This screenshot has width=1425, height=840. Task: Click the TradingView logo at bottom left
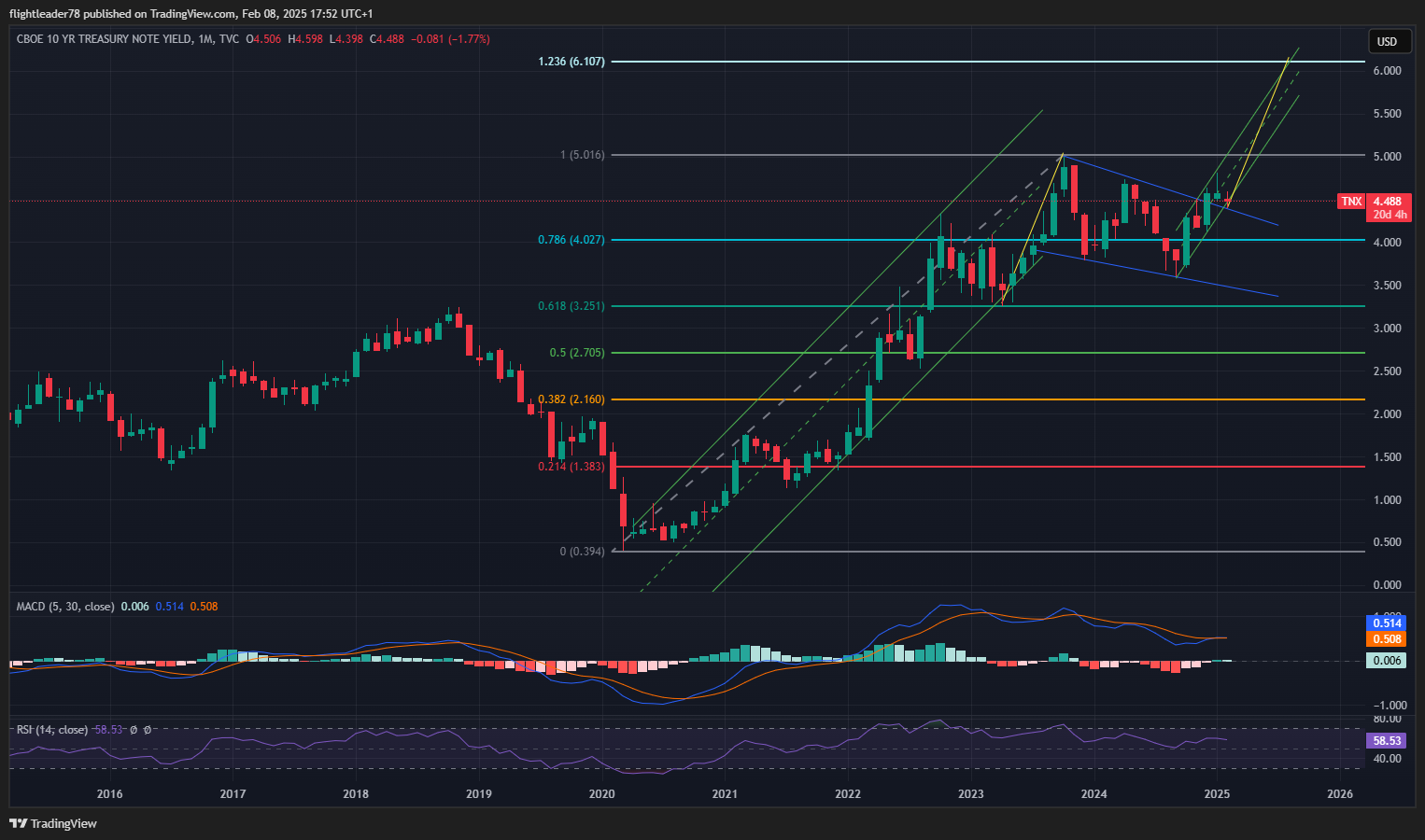pos(53,823)
